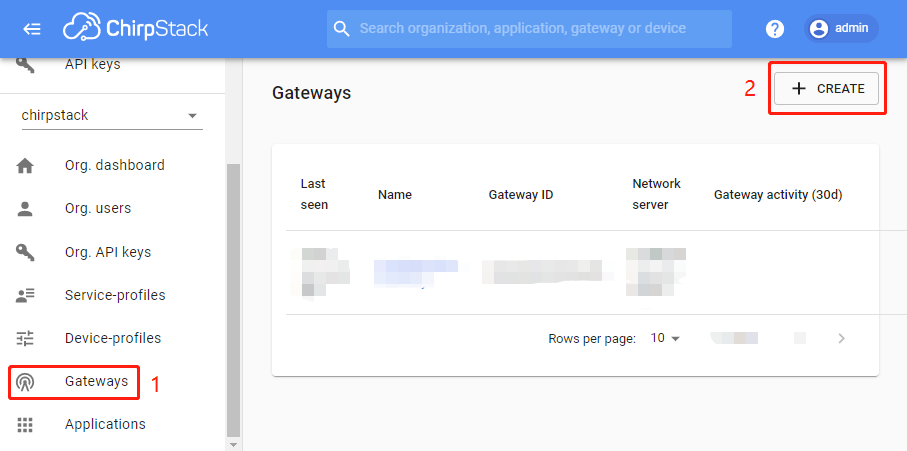
Task: Open the ChirpStack logo home link
Action: (135, 28)
